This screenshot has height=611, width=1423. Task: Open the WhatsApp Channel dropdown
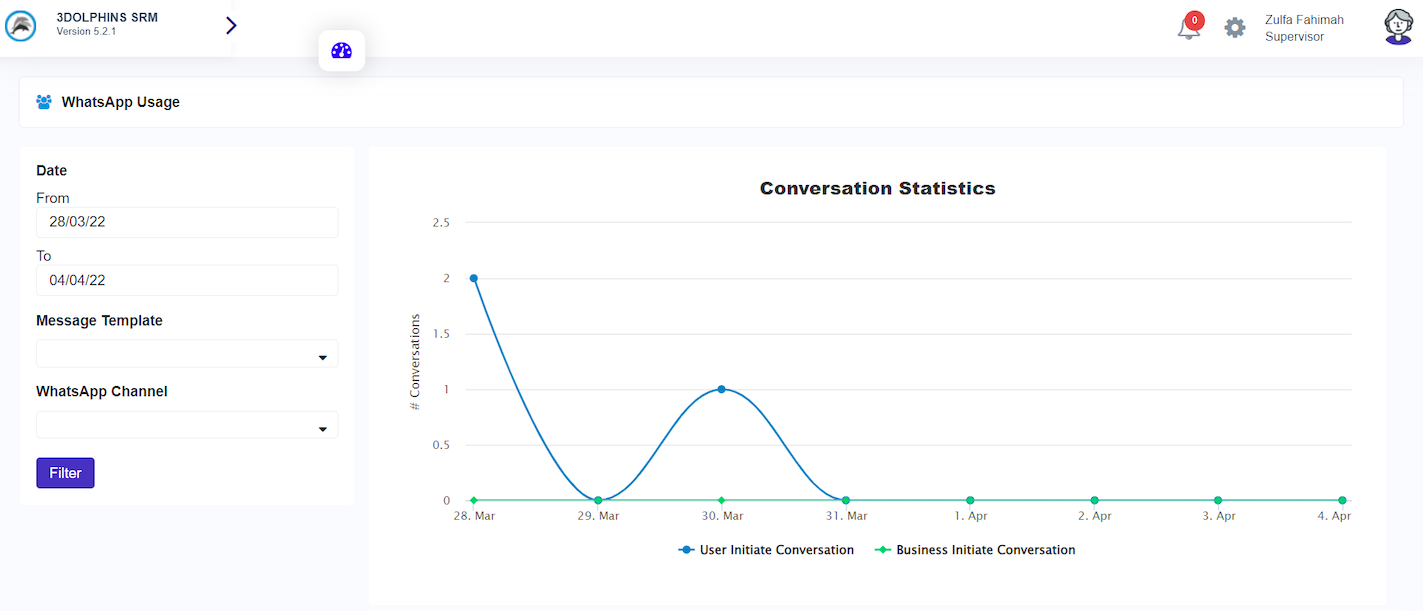pos(187,425)
